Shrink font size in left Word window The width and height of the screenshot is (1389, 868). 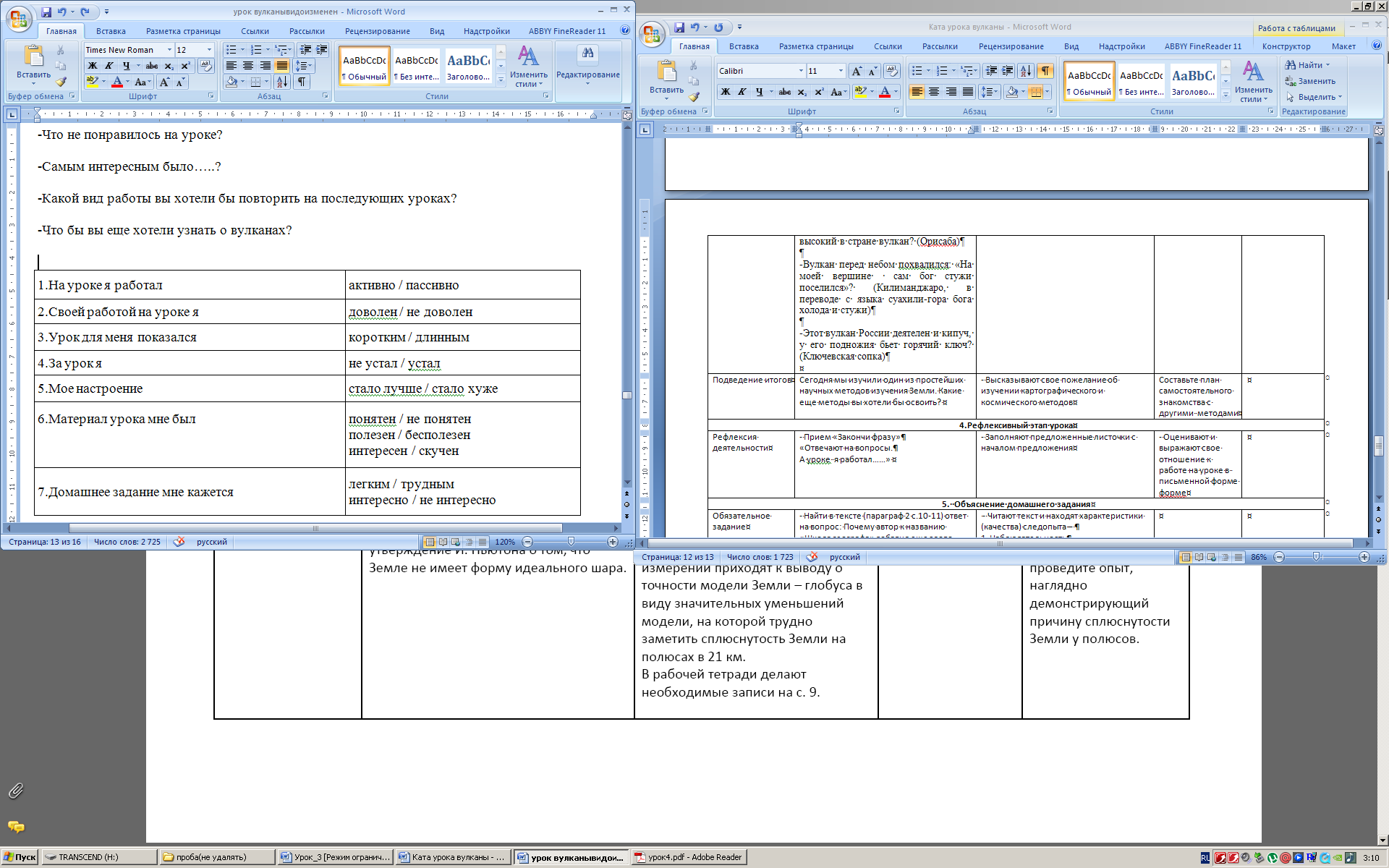tap(180, 82)
